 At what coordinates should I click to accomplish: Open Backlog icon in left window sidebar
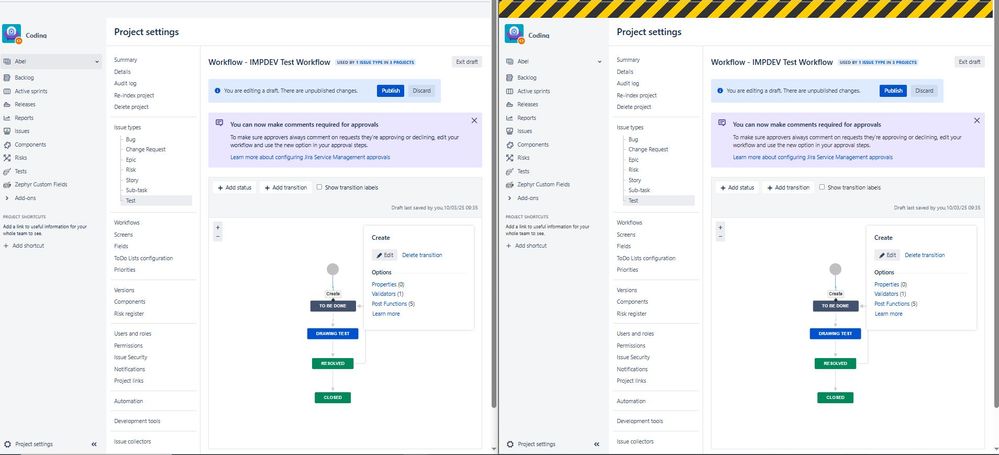[7, 78]
